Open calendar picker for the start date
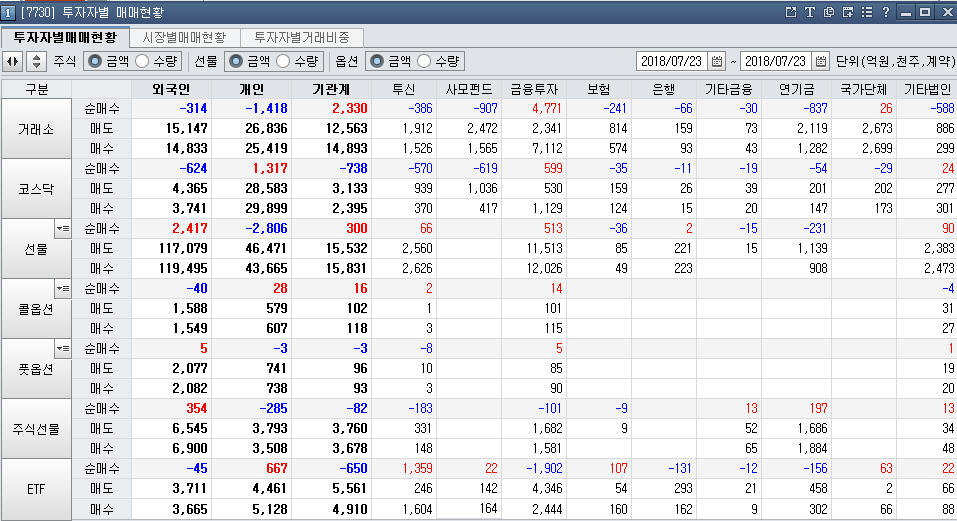Screen dimensions: 957x521 717,61
